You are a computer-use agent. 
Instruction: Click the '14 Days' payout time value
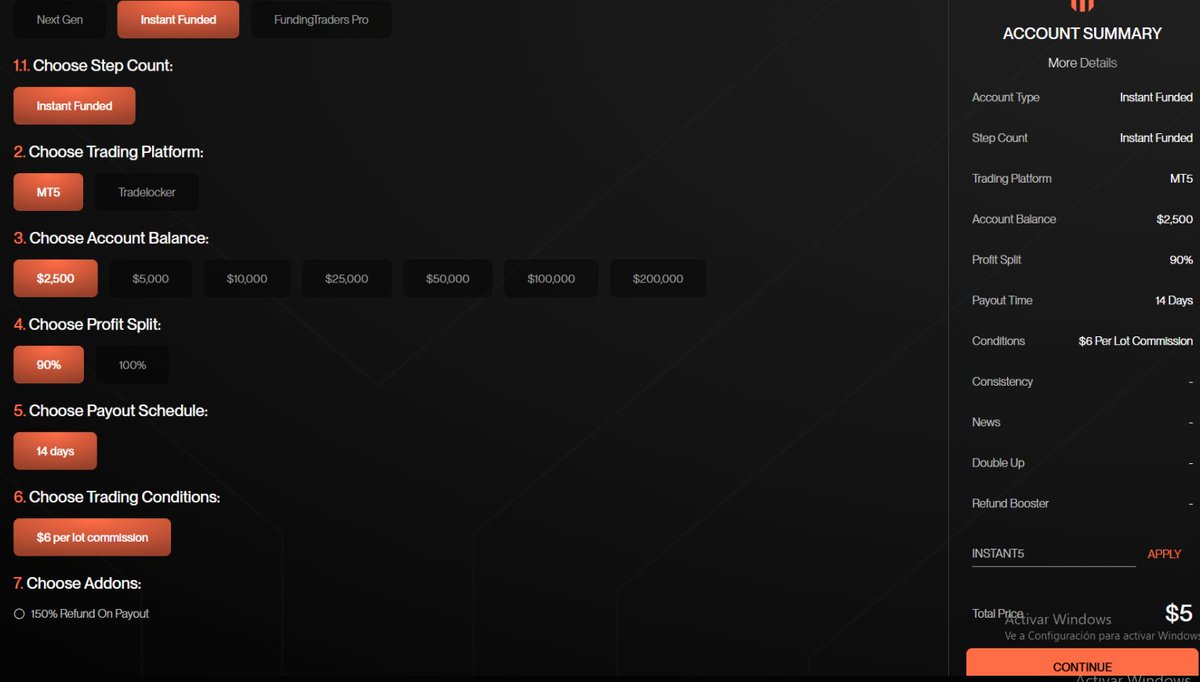[x=1174, y=300]
